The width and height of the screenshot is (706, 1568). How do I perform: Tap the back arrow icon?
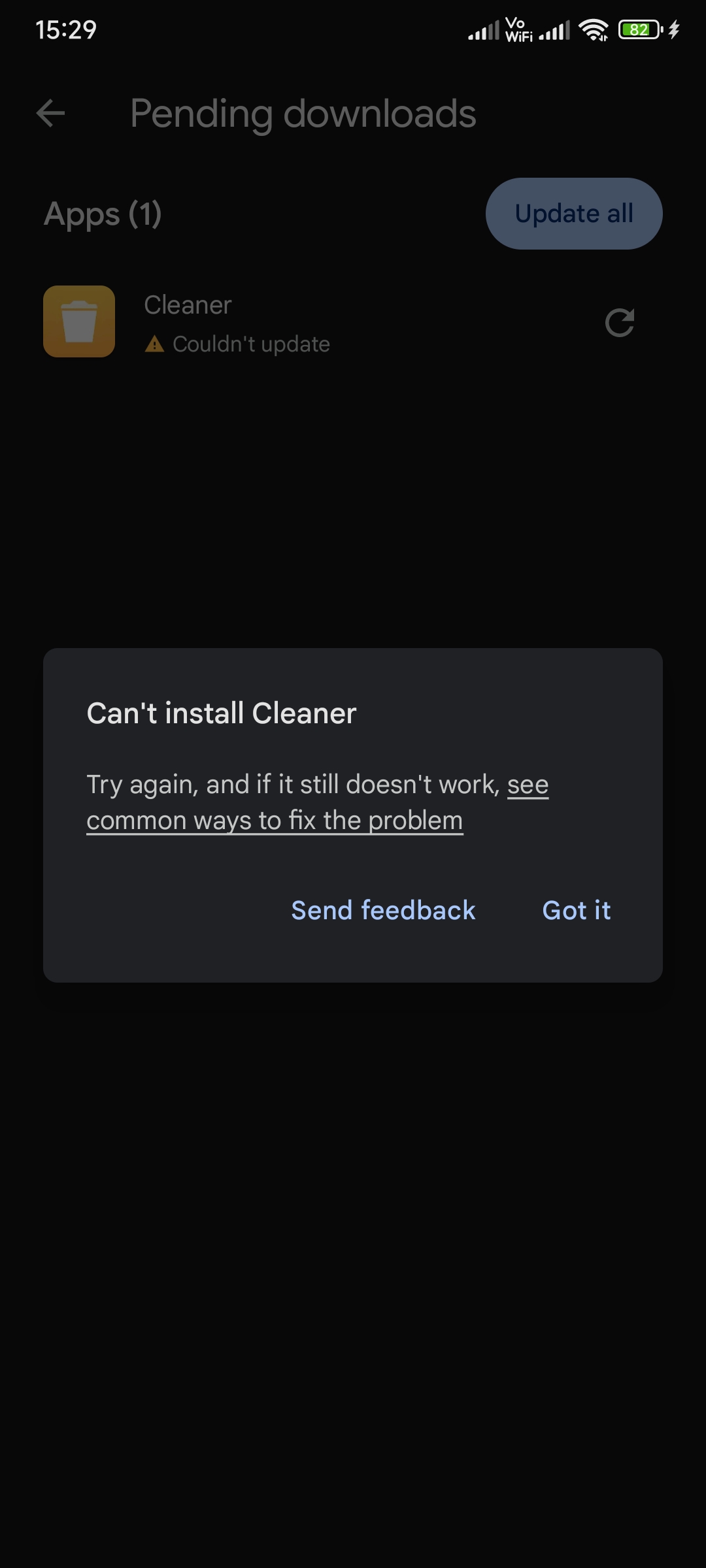(x=50, y=113)
